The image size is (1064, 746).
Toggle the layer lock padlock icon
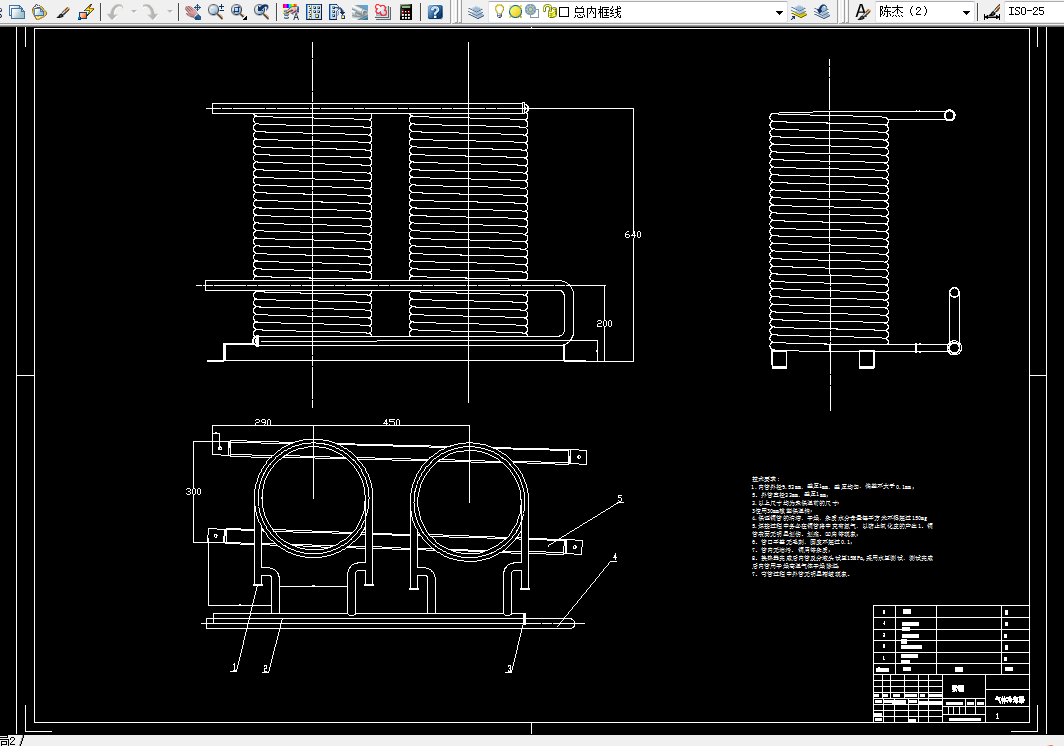click(549, 12)
